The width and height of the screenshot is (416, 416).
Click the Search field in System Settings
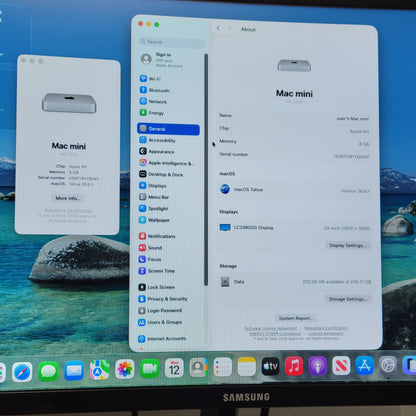pyautogui.click(x=172, y=42)
